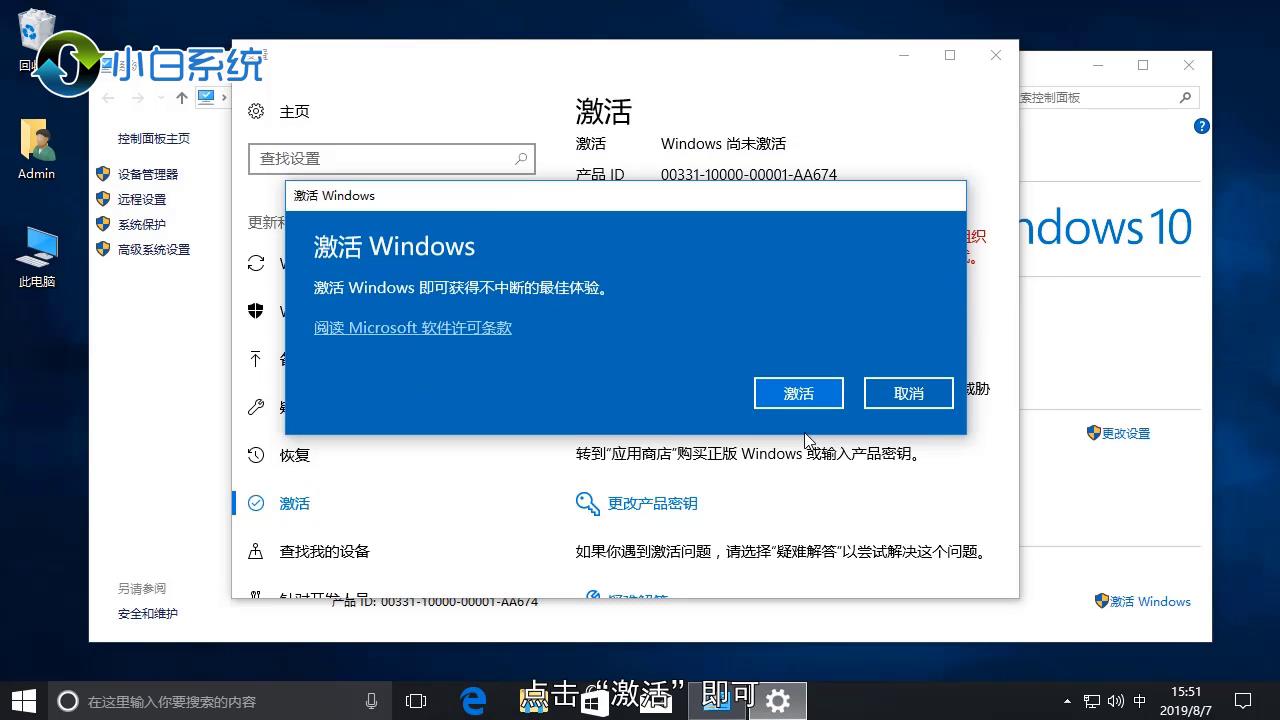Click the Settings gear on the taskbar
The height and width of the screenshot is (720, 1280).
778,701
